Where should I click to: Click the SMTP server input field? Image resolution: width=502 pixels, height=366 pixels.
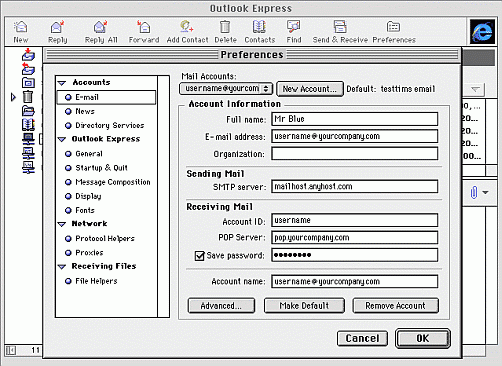point(354,186)
